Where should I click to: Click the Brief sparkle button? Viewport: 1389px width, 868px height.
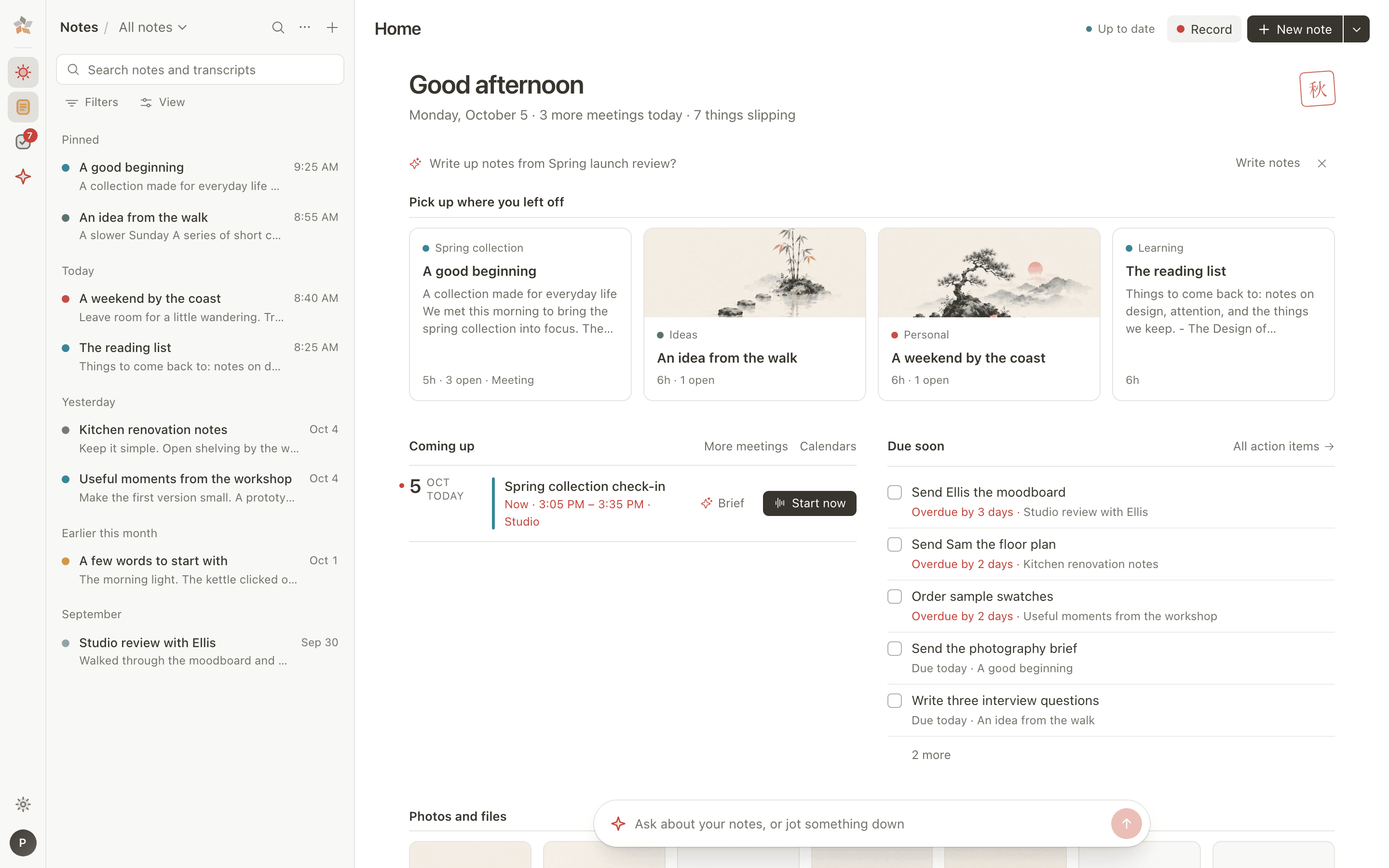tap(722, 503)
